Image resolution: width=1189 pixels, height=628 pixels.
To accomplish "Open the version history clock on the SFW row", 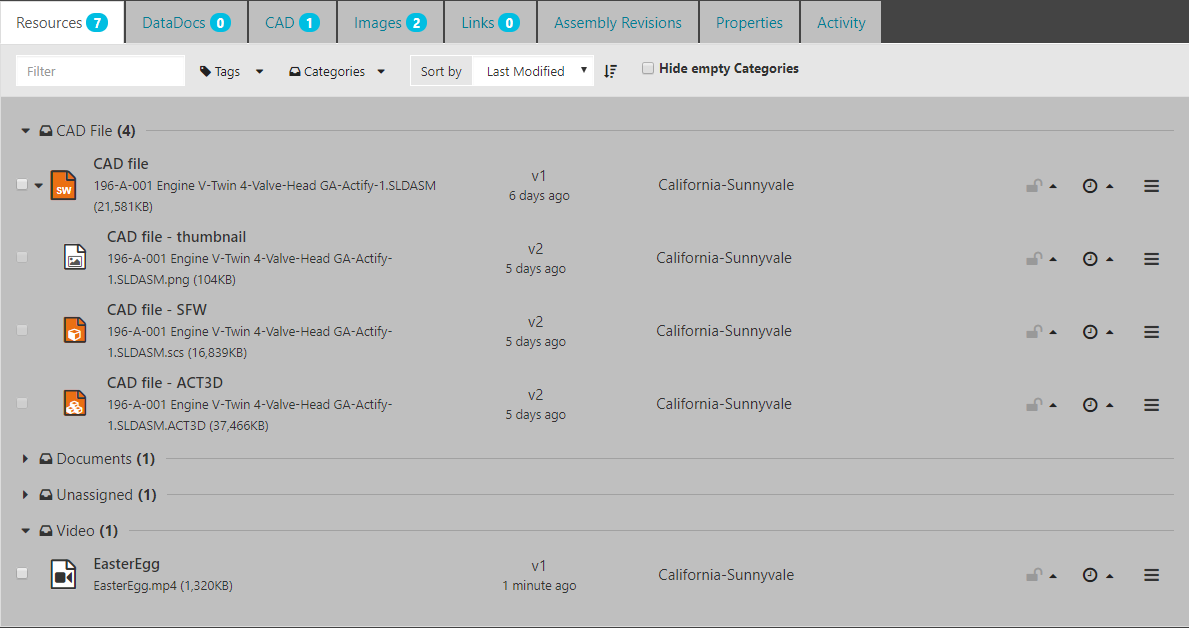I will [x=1090, y=331].
